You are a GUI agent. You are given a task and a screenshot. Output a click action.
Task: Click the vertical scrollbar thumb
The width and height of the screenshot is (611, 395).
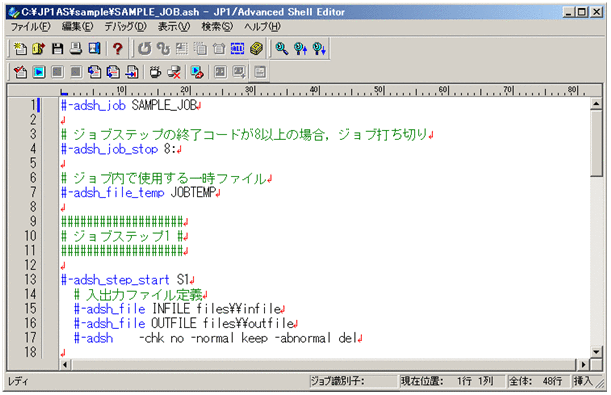[596, 143]
